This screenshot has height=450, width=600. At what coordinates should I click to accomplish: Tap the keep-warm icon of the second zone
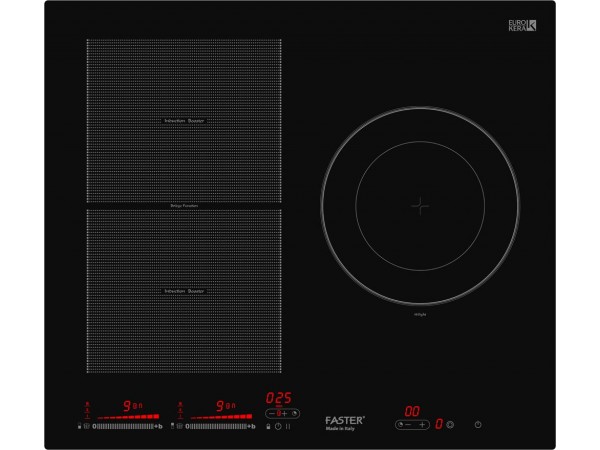pos(179,426)
